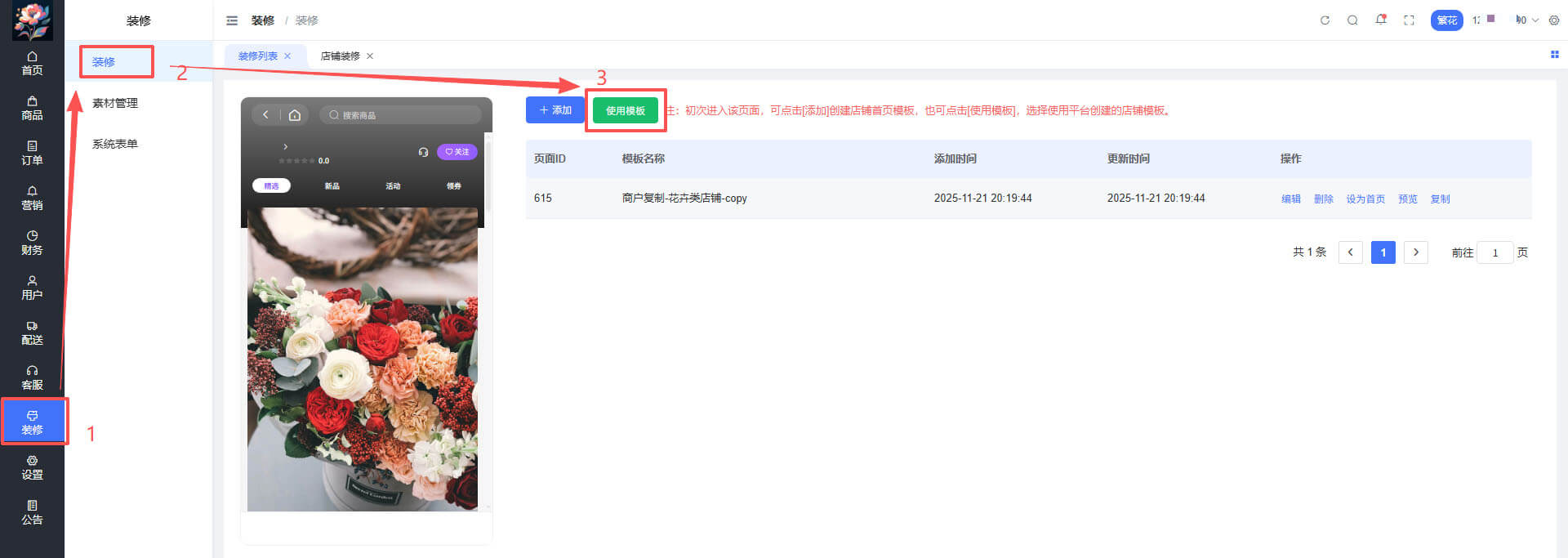Click the page ID 615 cell

click(x=543, y=199)
